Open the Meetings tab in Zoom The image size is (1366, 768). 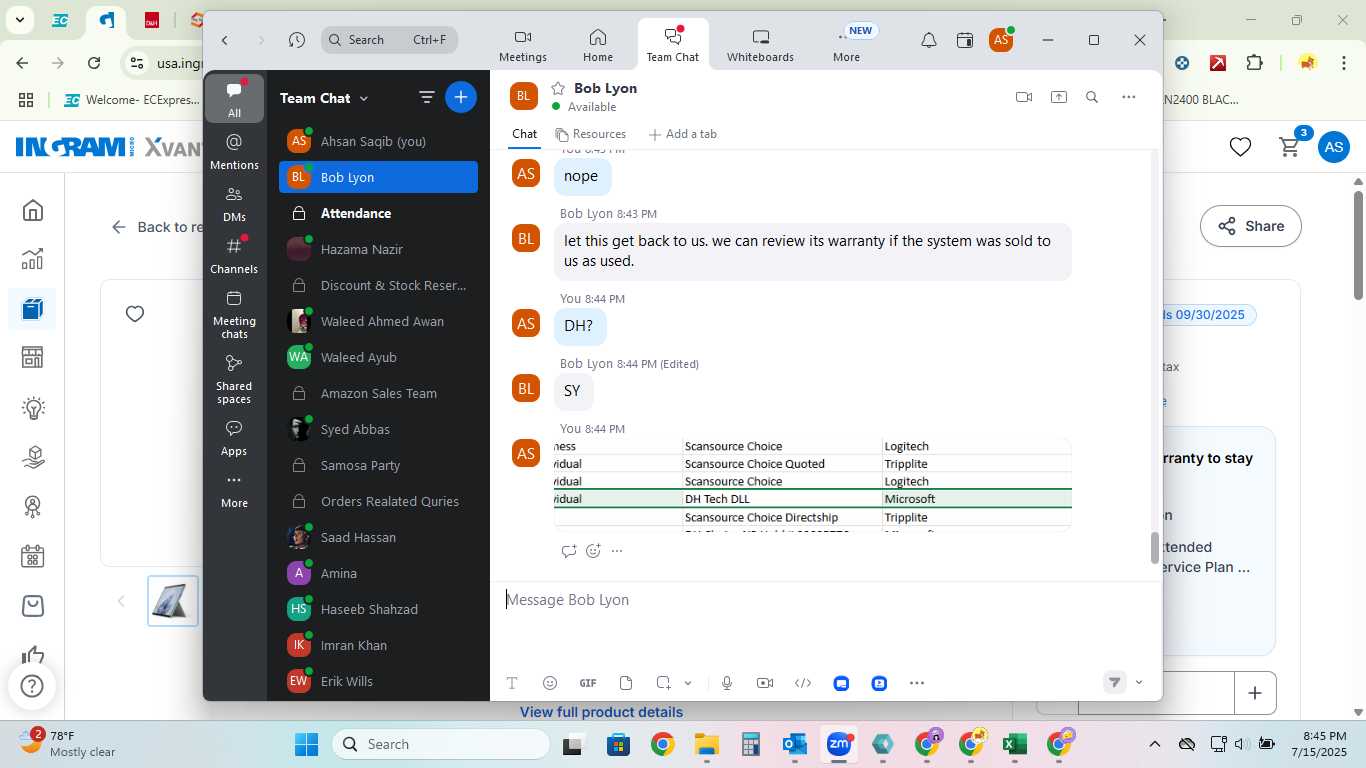tap(522, 46)
